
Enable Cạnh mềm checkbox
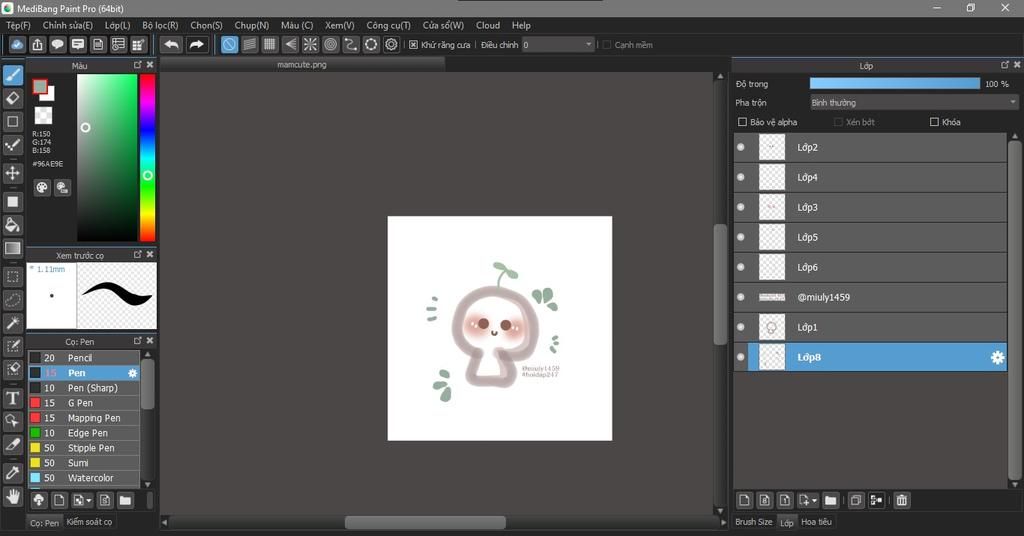[607, 44]
